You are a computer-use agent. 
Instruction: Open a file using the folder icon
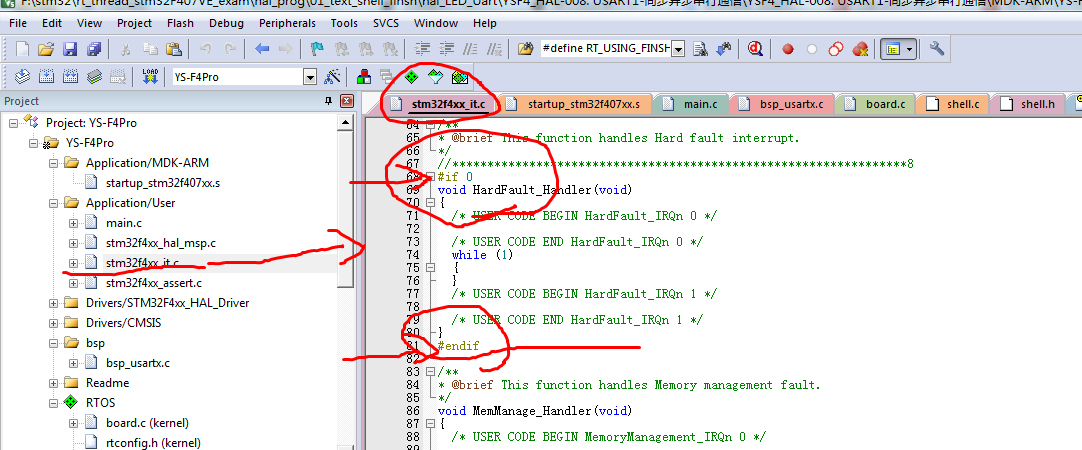[x=46, y=49]
